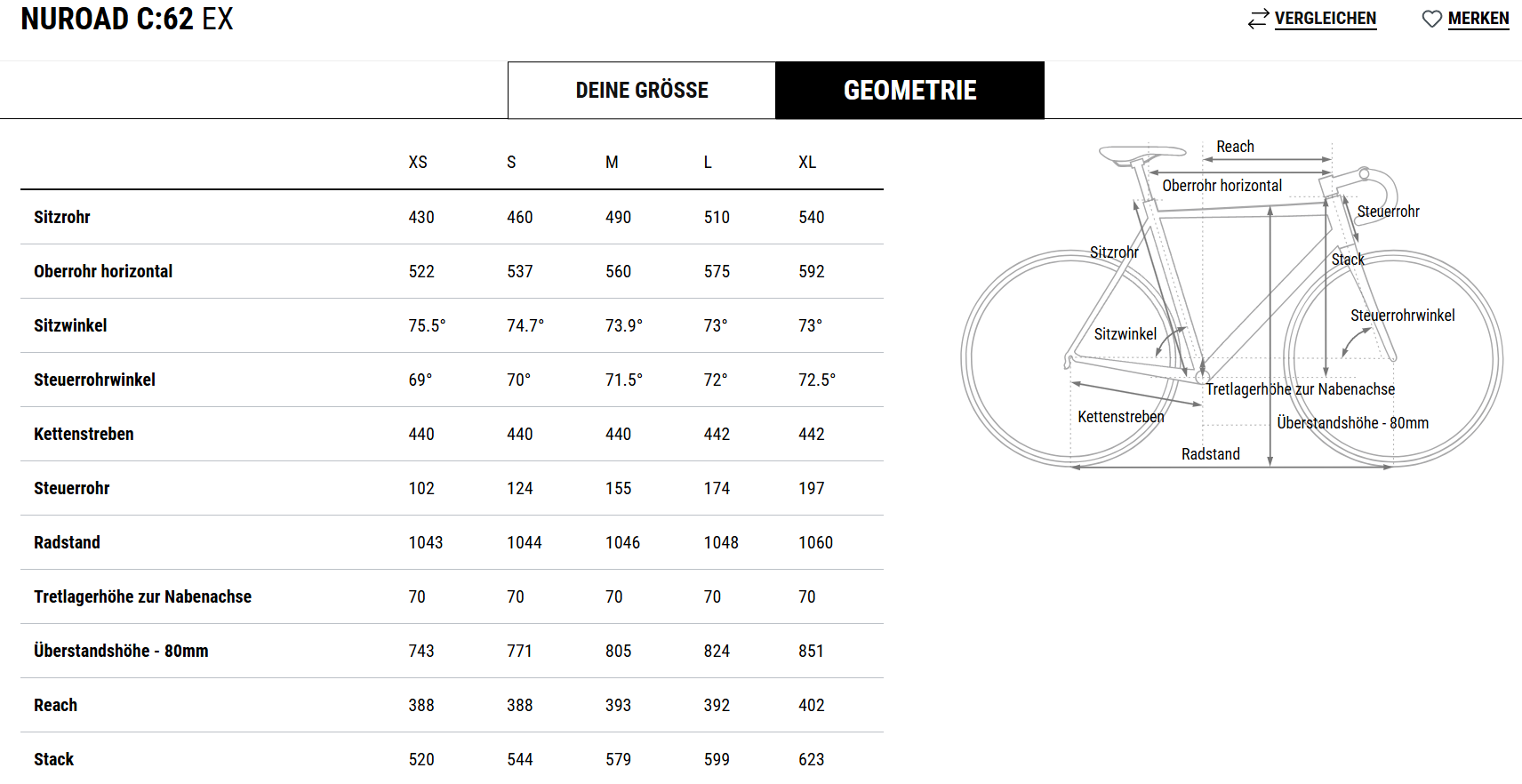The image size is (1522, 784).
Task: Click the compare arrows icon
Action: click(1258, 19)
